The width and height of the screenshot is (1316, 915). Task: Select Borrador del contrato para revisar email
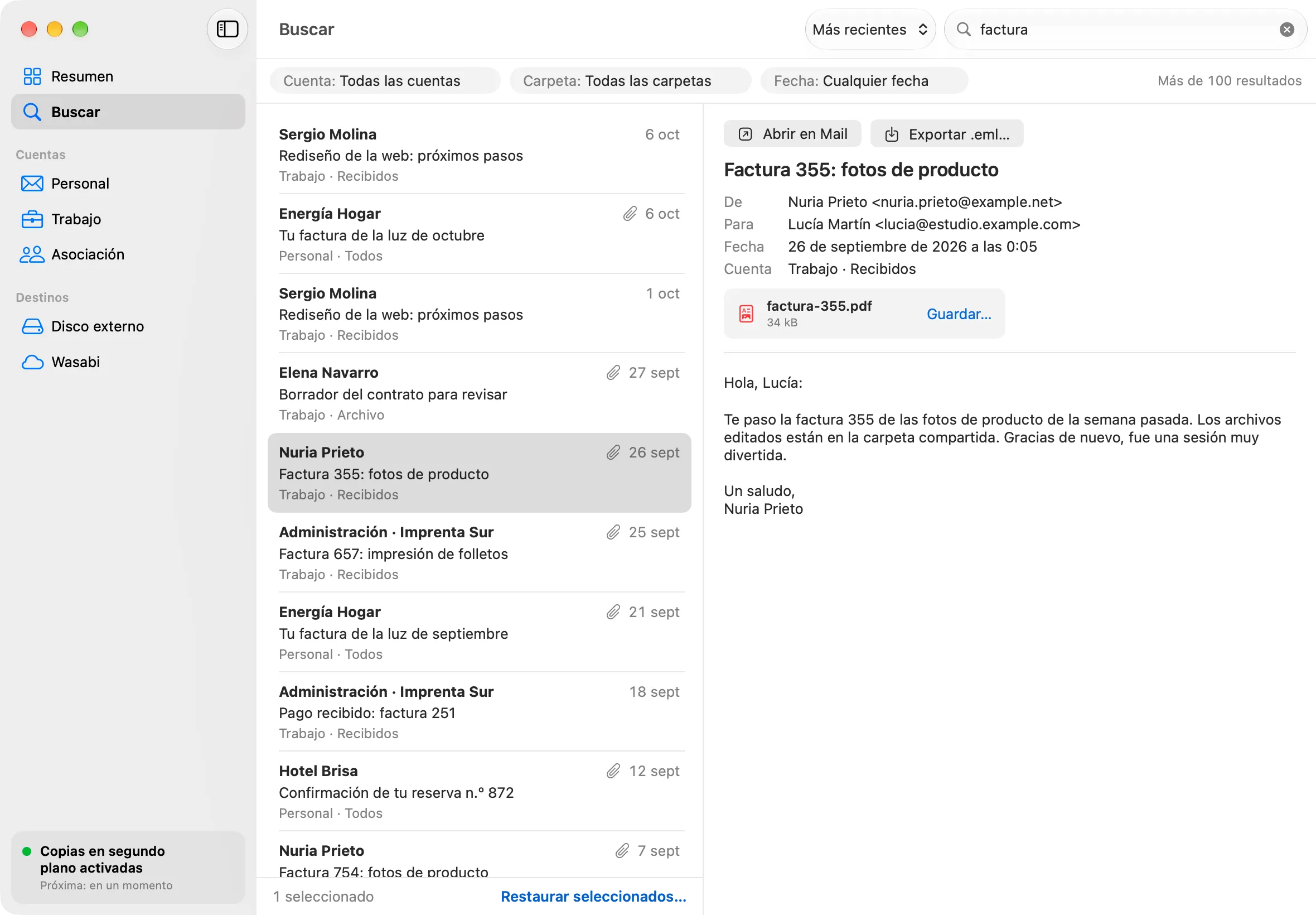(479, 393)
